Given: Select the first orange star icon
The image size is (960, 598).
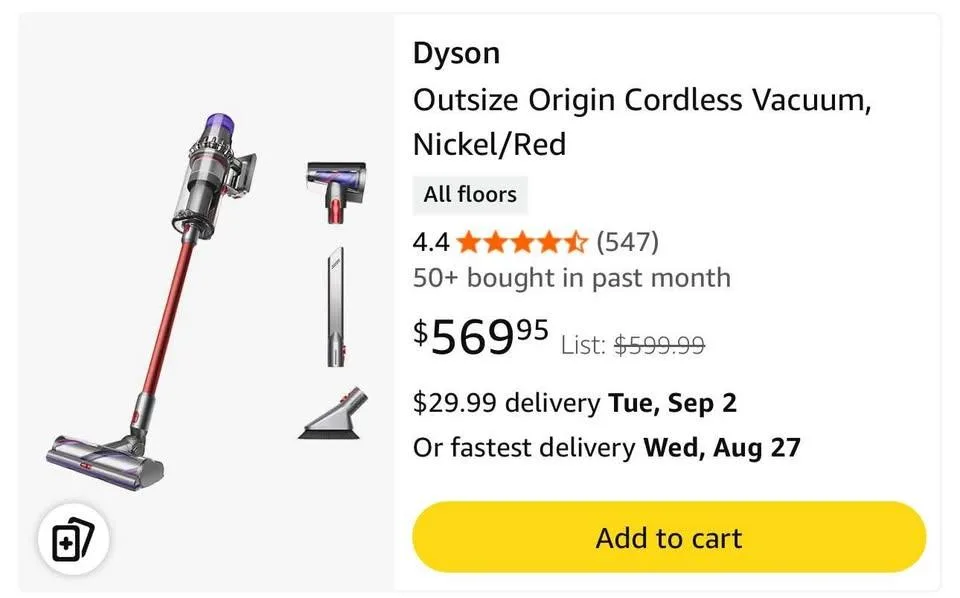Looking at the screenshot, I should pos(466,241).
